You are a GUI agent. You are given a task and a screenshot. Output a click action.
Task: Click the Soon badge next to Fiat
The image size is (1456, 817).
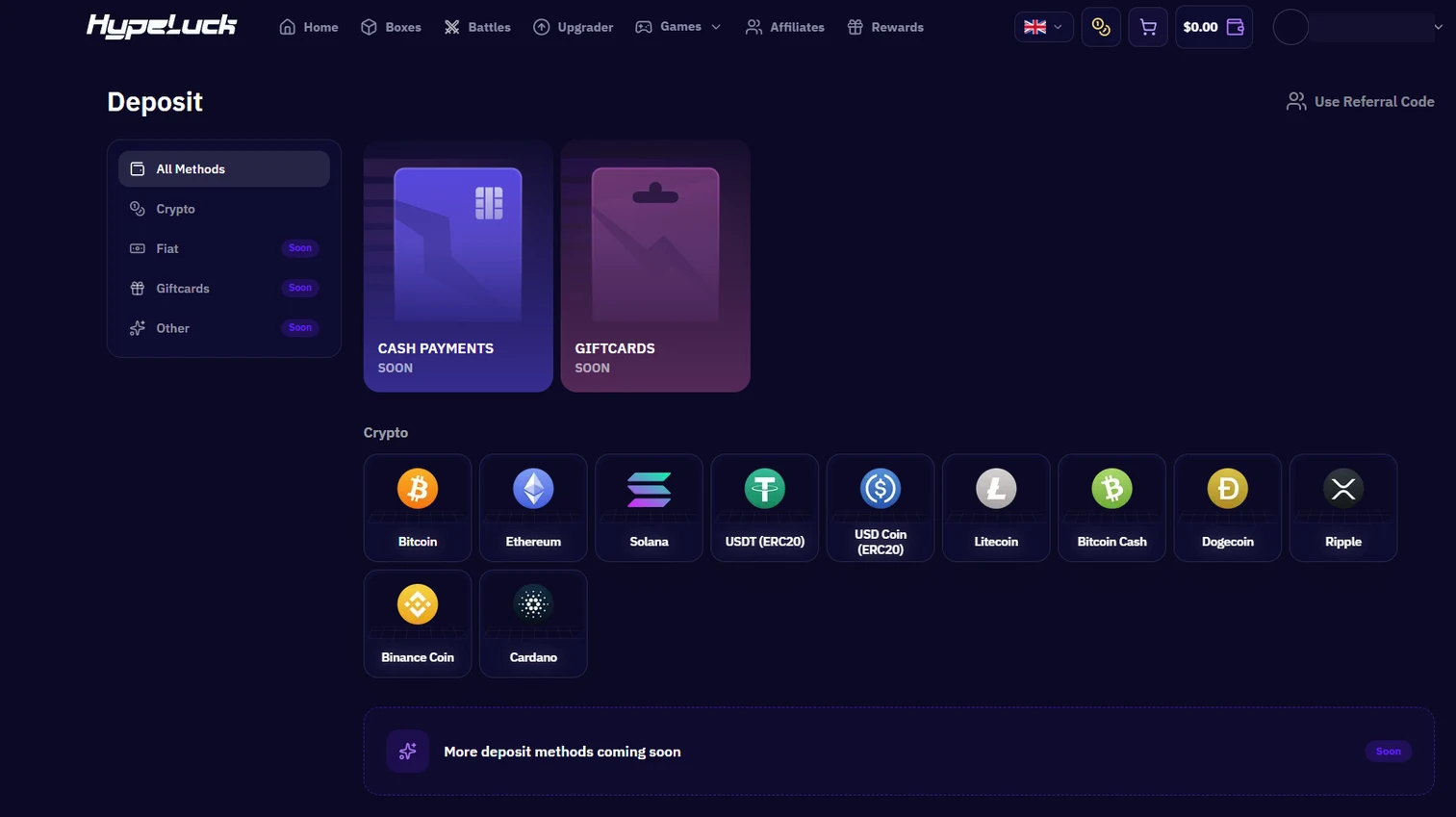point(300,248)
